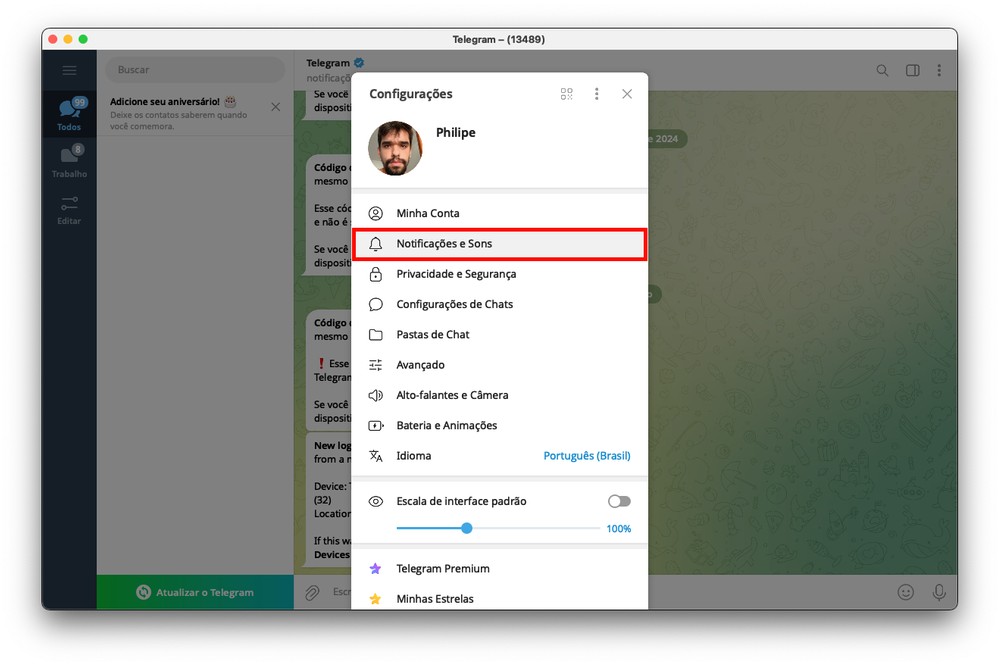Toggle Escala de interface padrão switch
This screenshot has width=1000, height=666.
click(619, 501)
